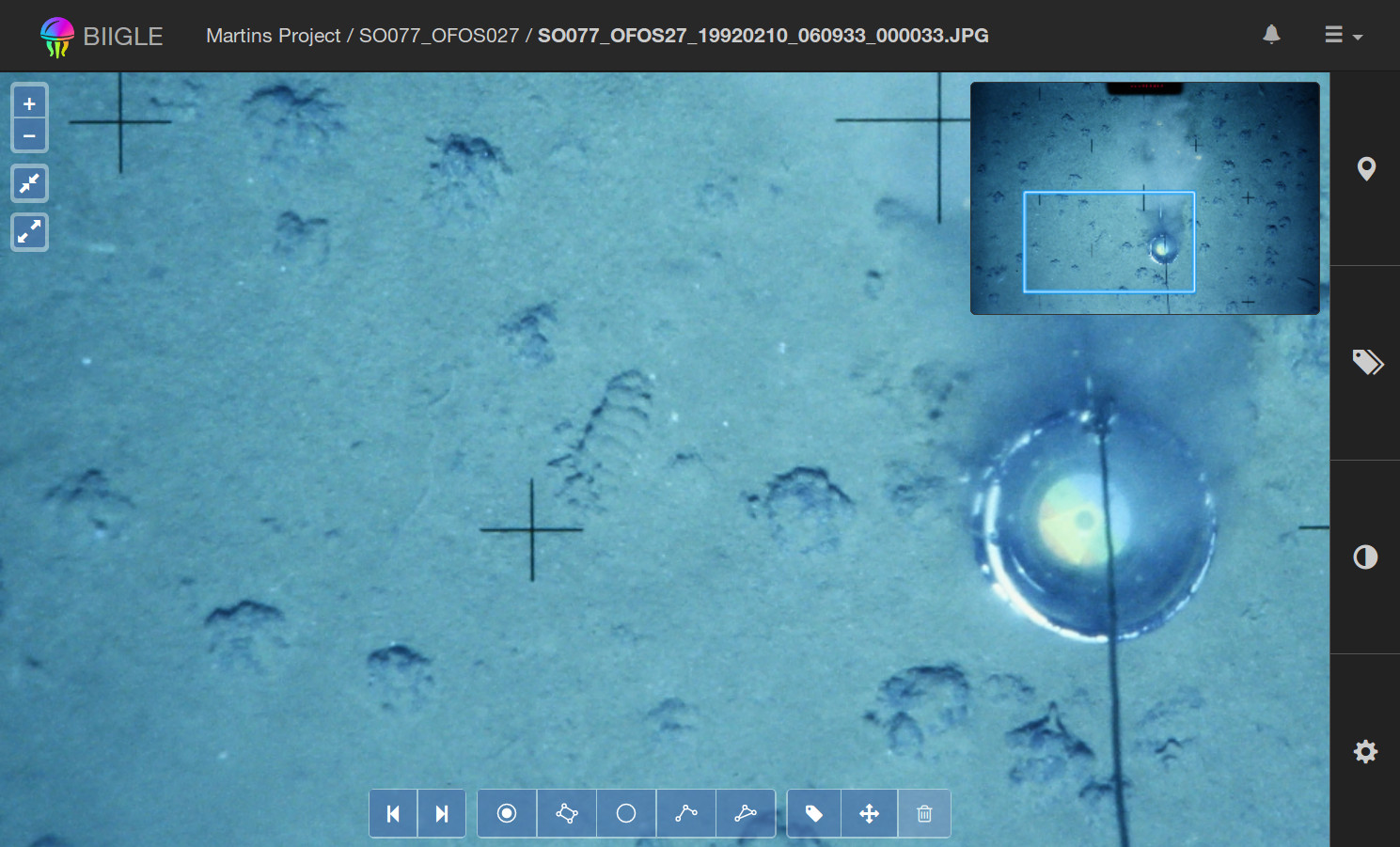Open the label trees sidebar tab
Image resolution: width=1400 pixels, height=847 pixels.
1366,363
